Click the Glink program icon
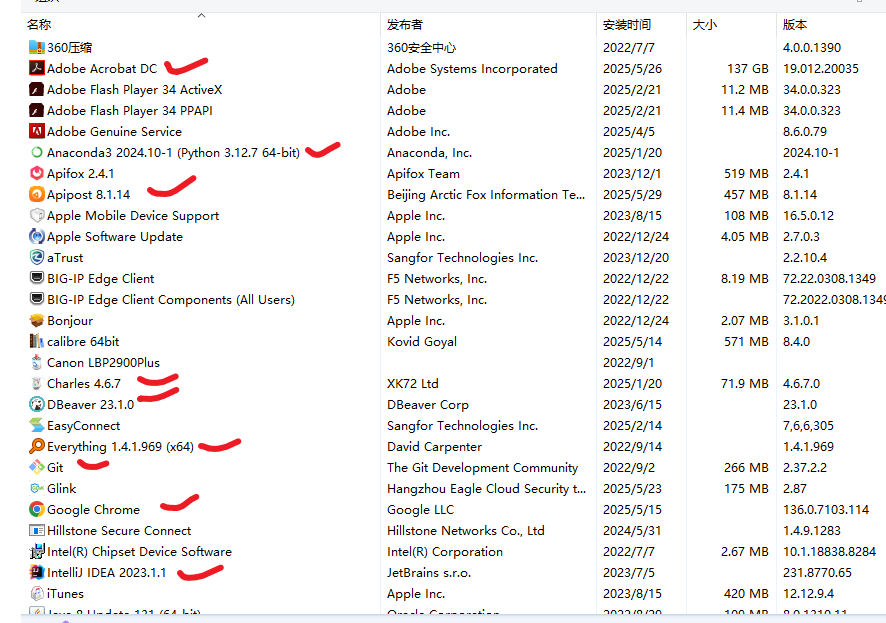Screen dimensions: 886x623 [x=37, y=488]
